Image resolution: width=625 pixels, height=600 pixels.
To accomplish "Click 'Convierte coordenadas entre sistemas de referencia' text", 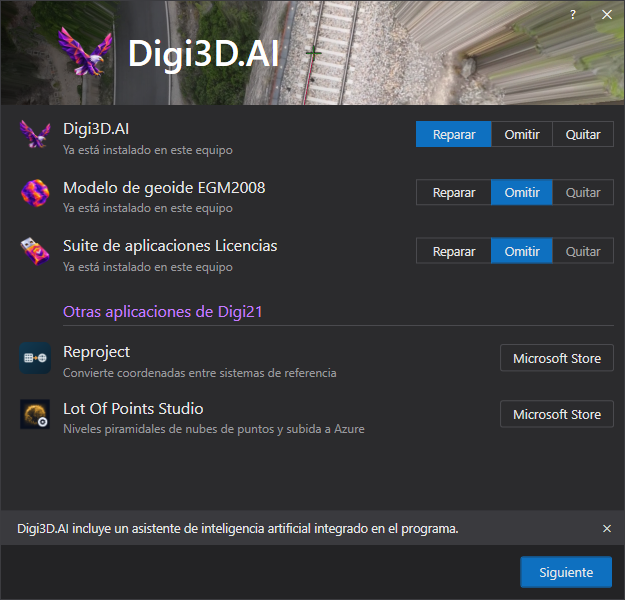I will (x=200, y=373).
